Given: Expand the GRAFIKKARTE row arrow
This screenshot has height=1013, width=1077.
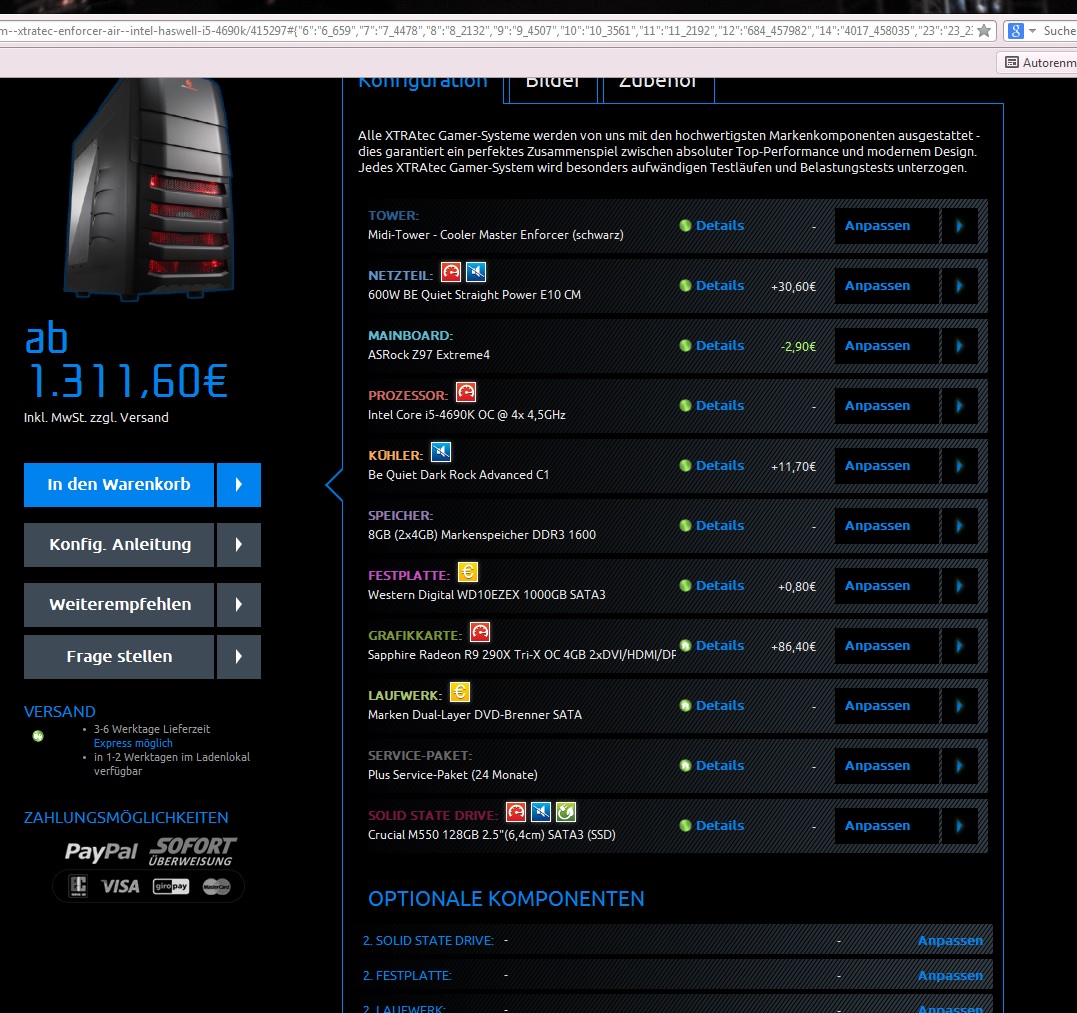Looking at the screenshot, I should tap(960, 646).
